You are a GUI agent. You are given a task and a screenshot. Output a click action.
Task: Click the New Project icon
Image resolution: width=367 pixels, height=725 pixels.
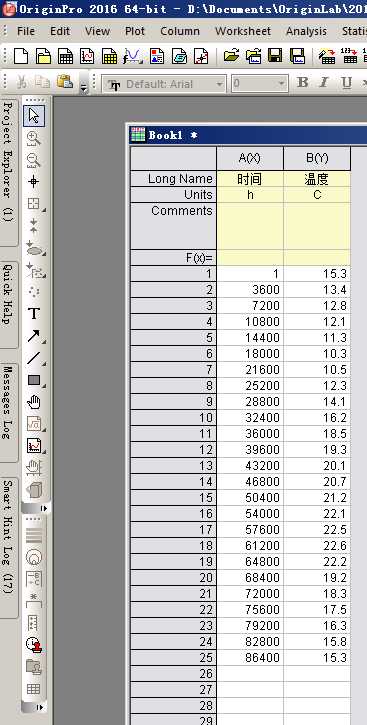coord(20,56)
